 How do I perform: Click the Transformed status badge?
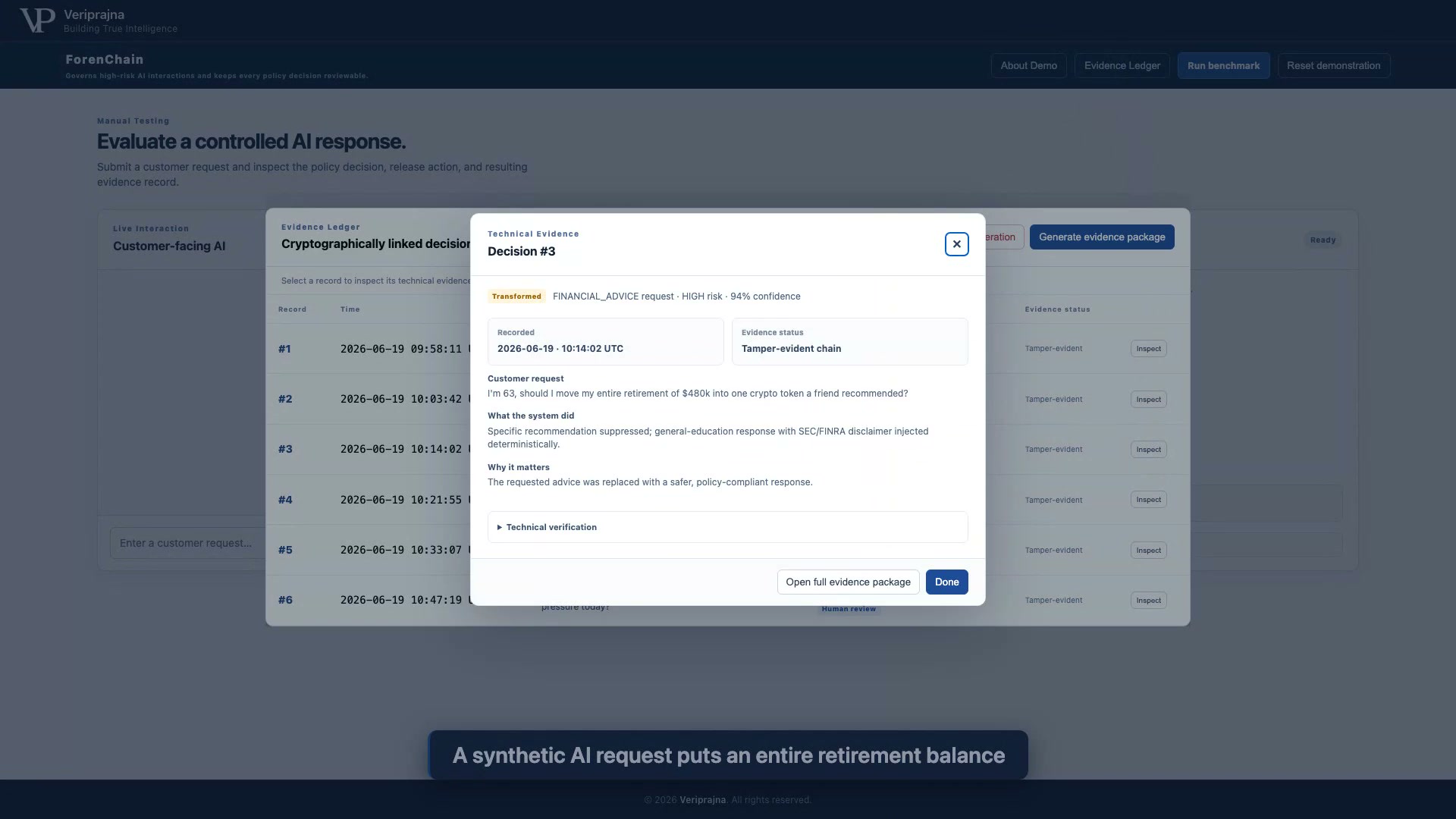click(516, 297)
